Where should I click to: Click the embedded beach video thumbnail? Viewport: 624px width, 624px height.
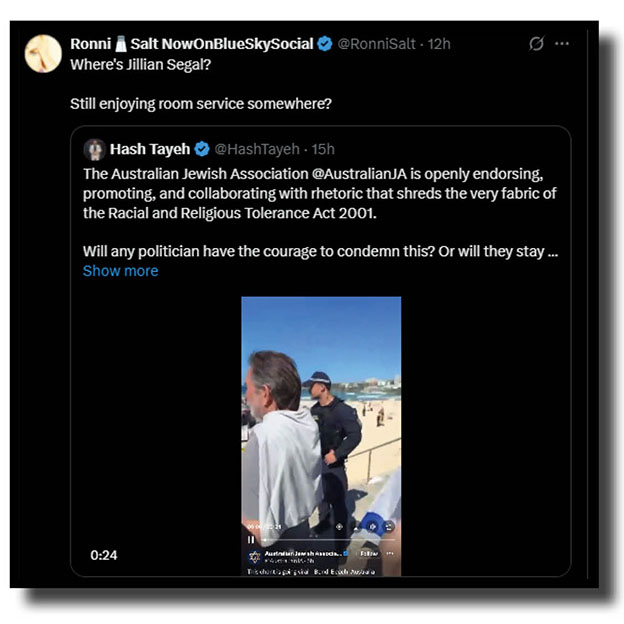(x=320, y=420)
